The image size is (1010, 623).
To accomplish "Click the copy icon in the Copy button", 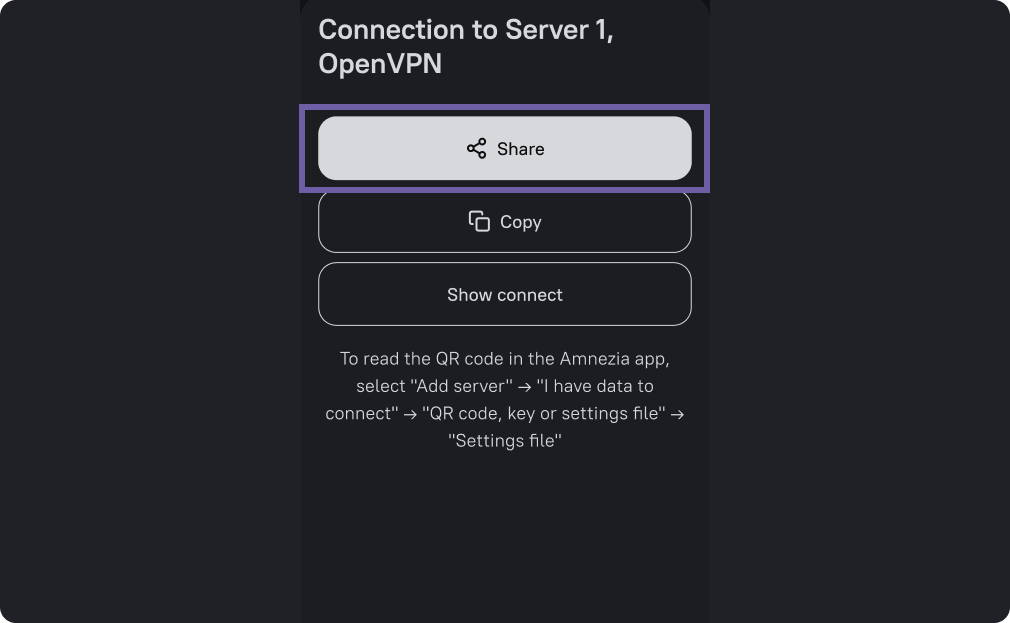I will [479, 221].
